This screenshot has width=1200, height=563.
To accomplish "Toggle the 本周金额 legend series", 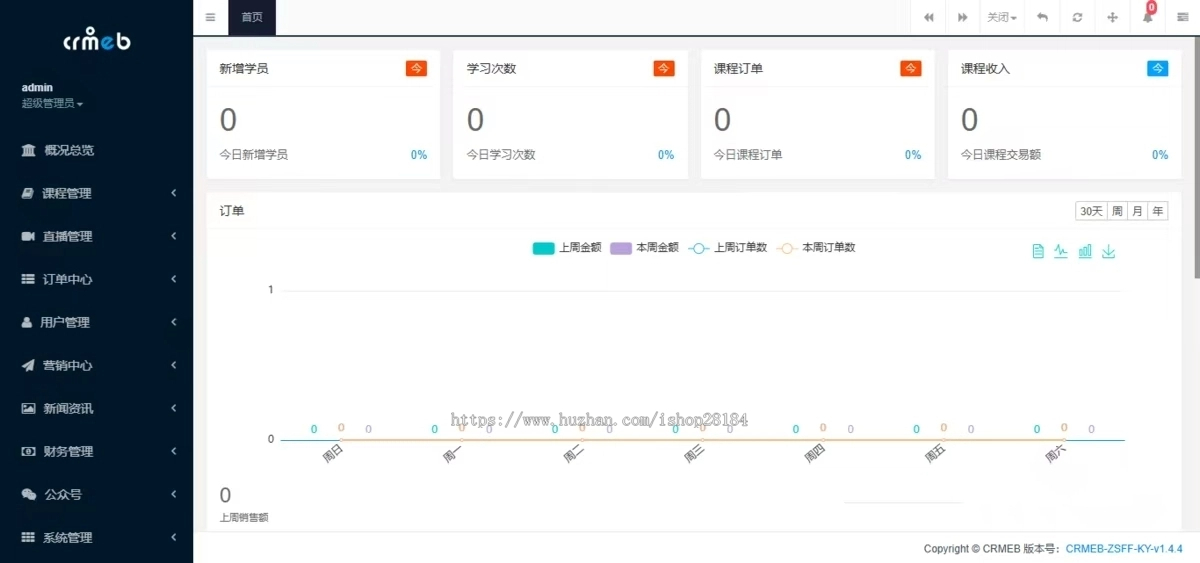I will point(644,248).
